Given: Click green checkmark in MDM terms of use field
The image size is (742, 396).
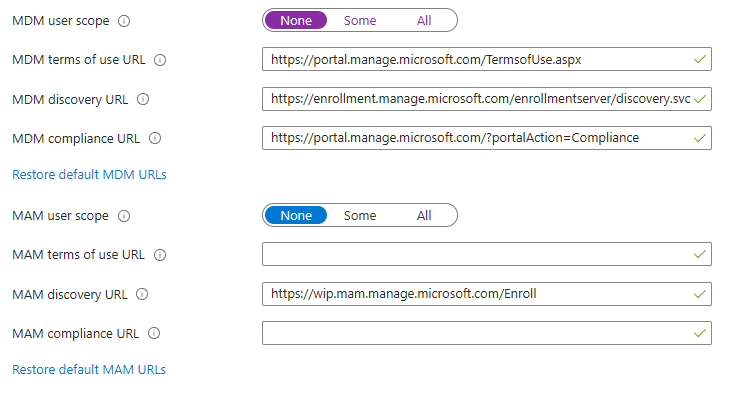Looking at the screenshot, I should (x=700, y=60).
